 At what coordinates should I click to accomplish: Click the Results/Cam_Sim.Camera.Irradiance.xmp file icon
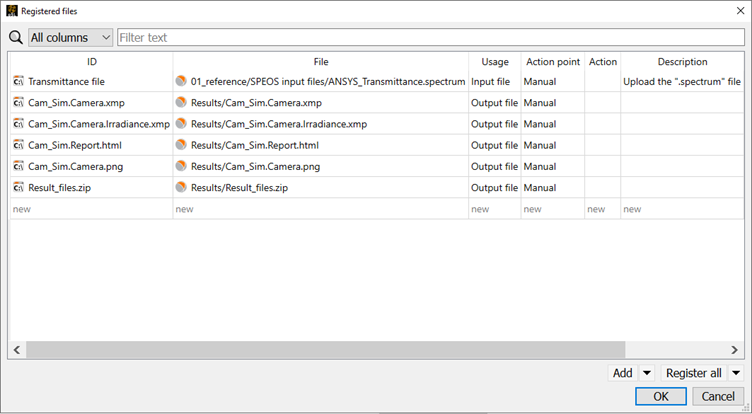click(x=181, y=124)
